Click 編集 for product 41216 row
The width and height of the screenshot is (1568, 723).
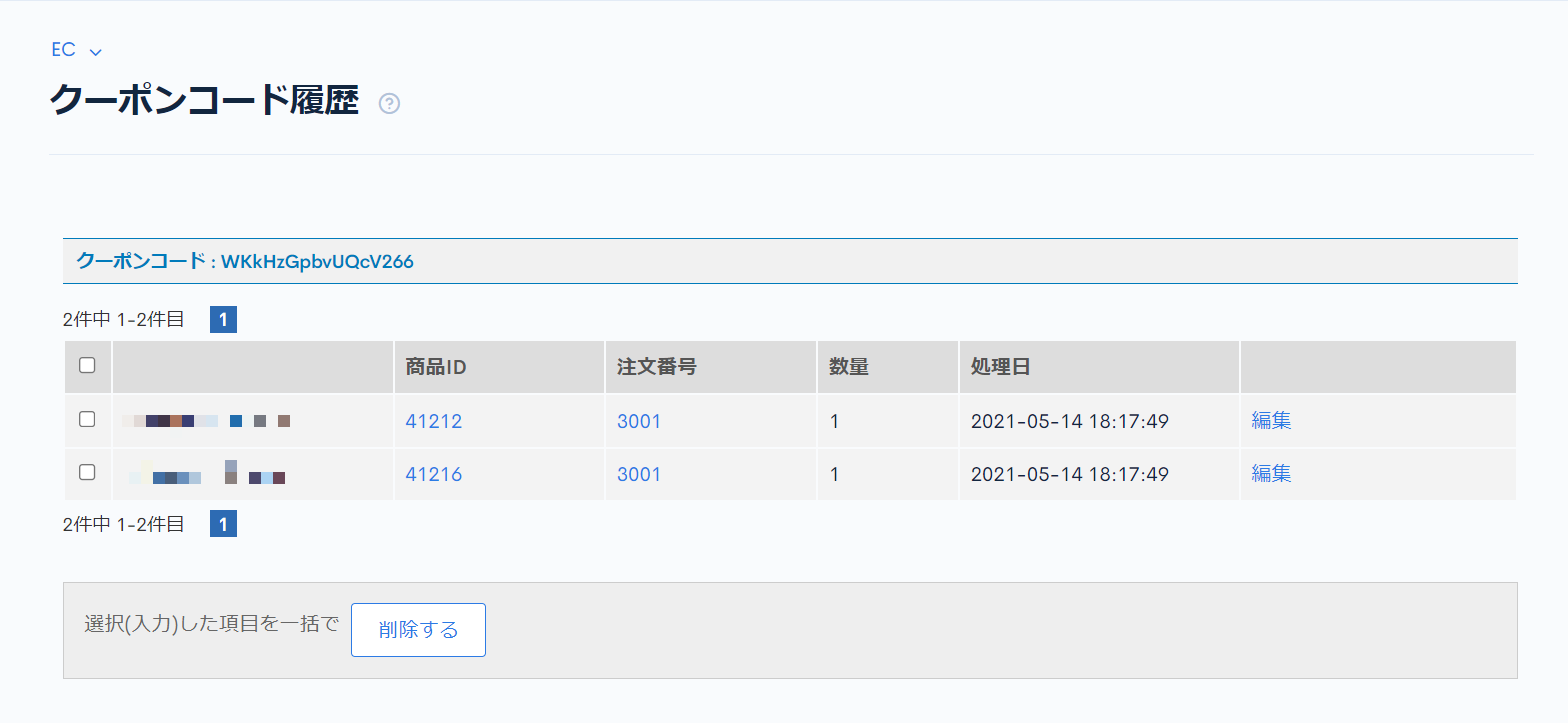[1271, 474]
